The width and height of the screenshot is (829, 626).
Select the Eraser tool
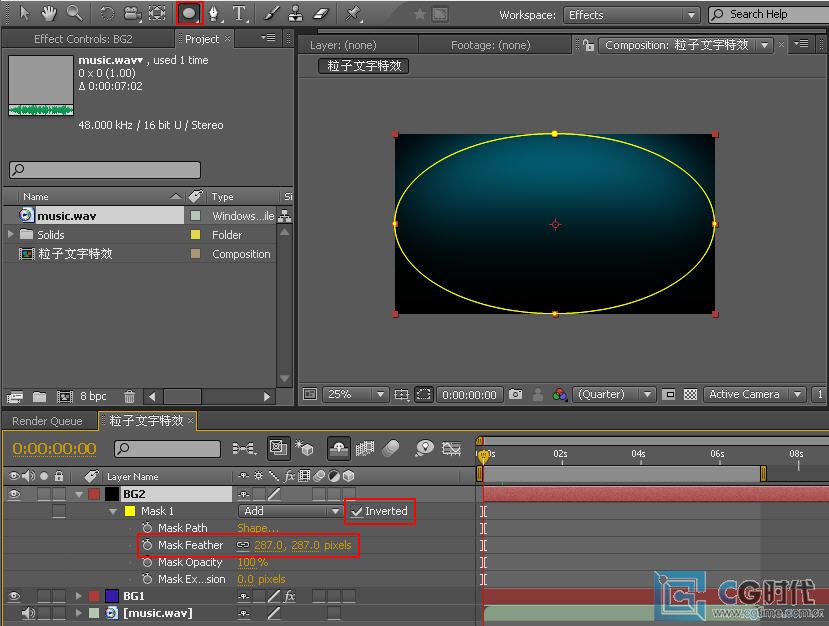[321, 13]
